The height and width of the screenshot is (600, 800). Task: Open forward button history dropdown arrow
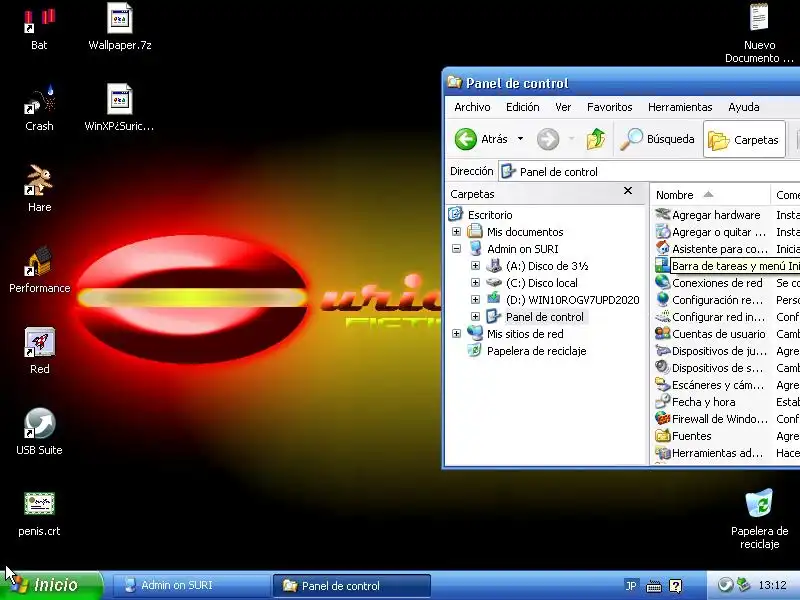(x=571, y=139)
